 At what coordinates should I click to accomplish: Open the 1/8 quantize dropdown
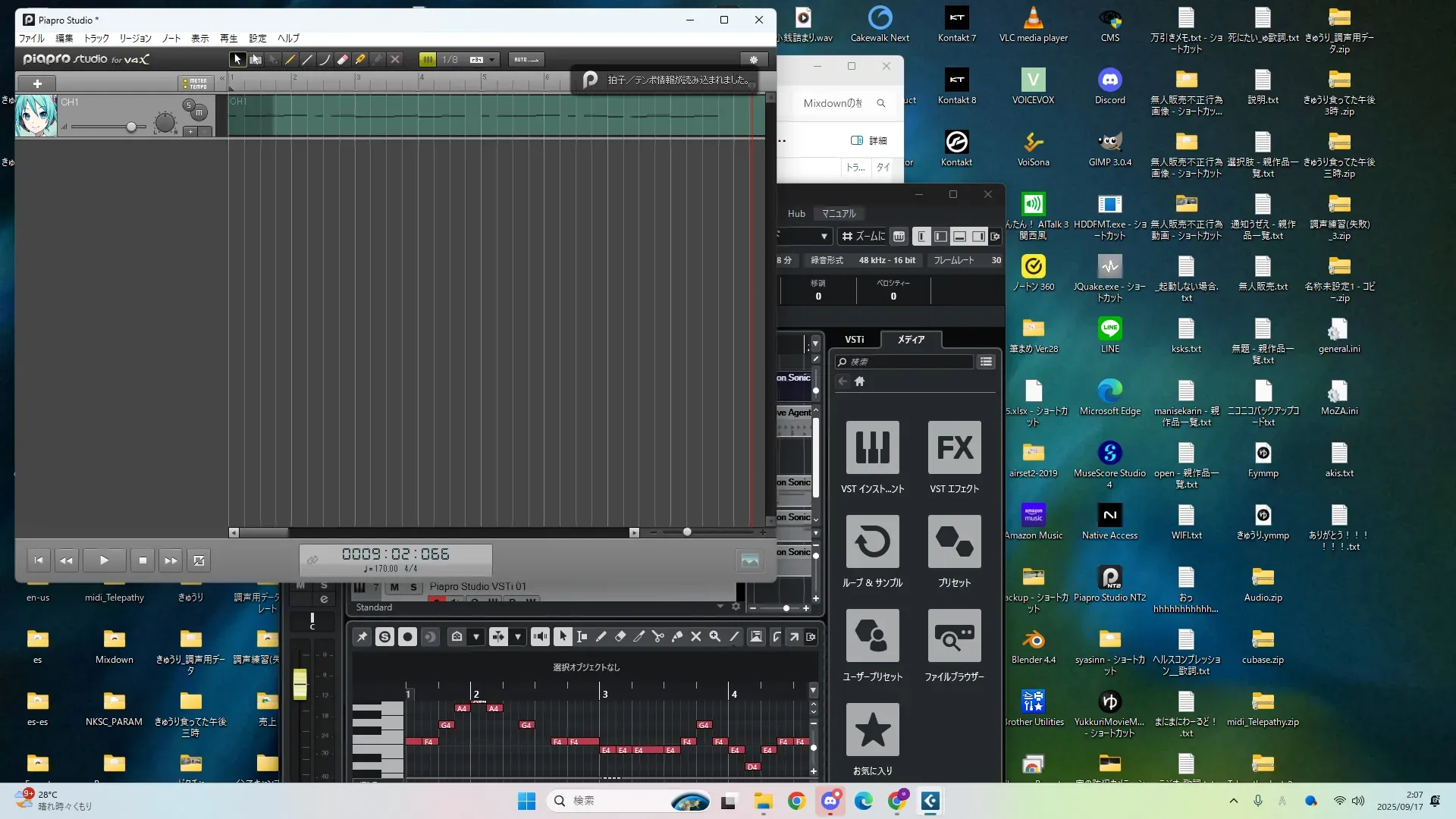491,59
